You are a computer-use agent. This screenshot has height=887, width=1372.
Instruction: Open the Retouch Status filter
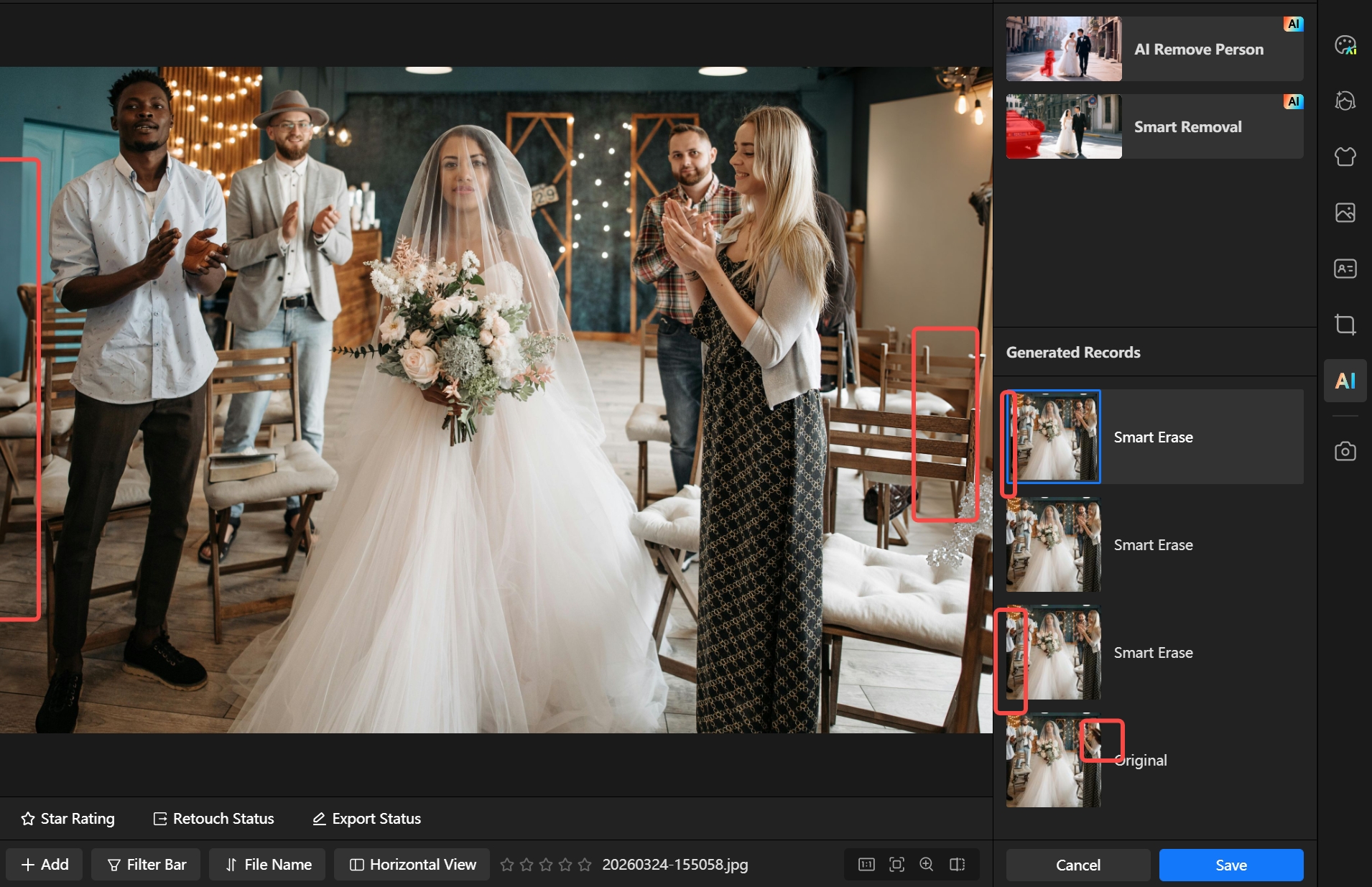tap(213, 819)
